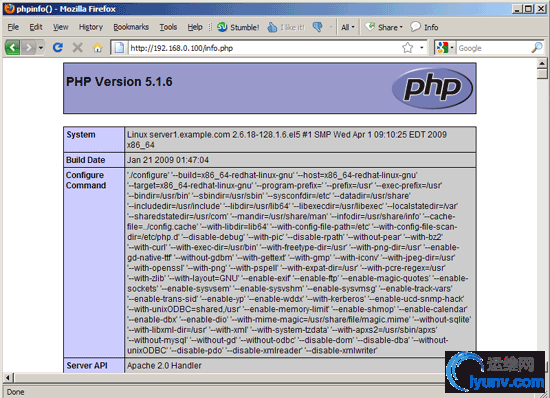Viewport: 550px width, 398px height.
Task: Minimize the Firefox window
Action: (516, 9)
